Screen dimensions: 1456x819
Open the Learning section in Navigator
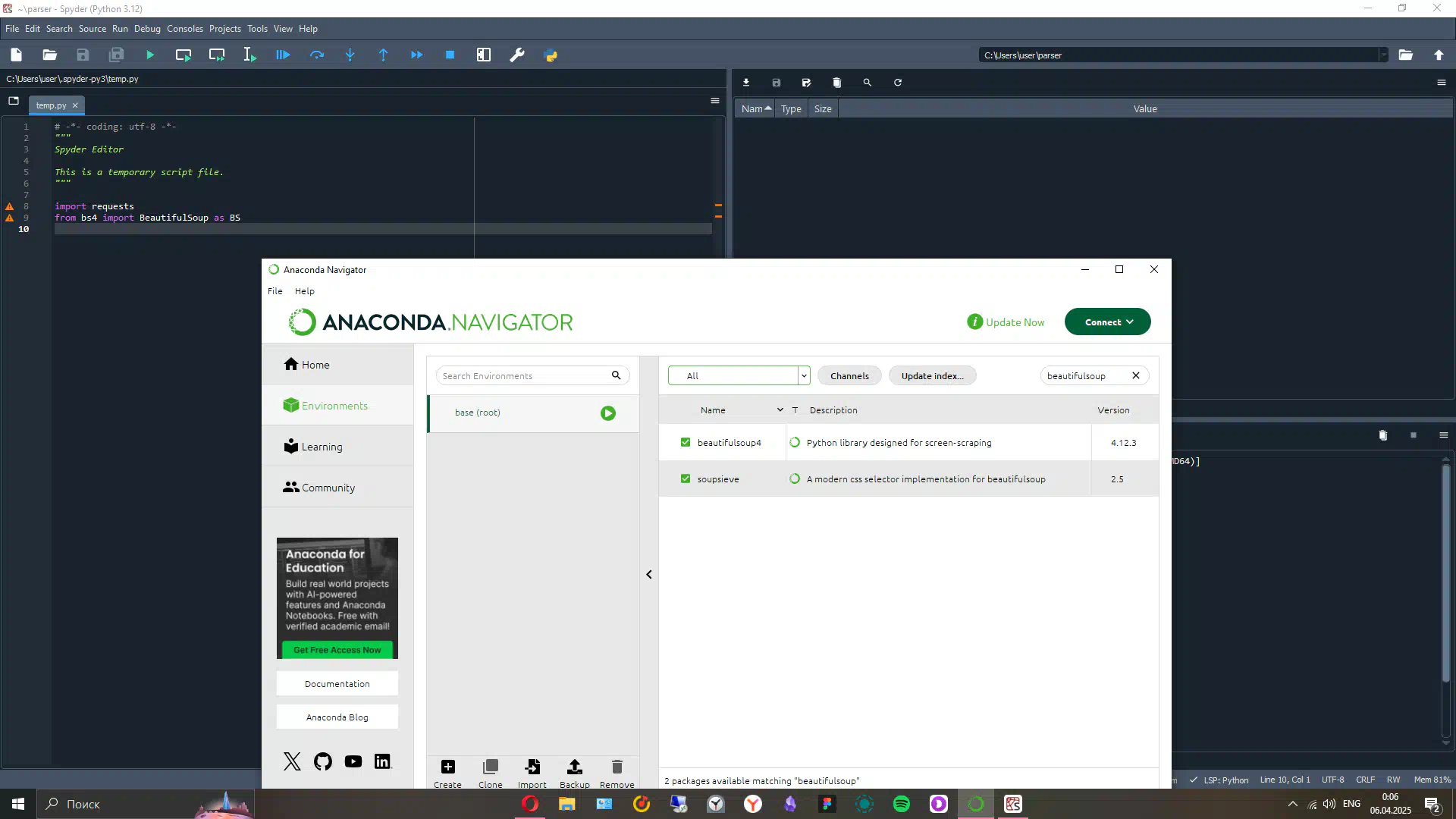point(337,447)
